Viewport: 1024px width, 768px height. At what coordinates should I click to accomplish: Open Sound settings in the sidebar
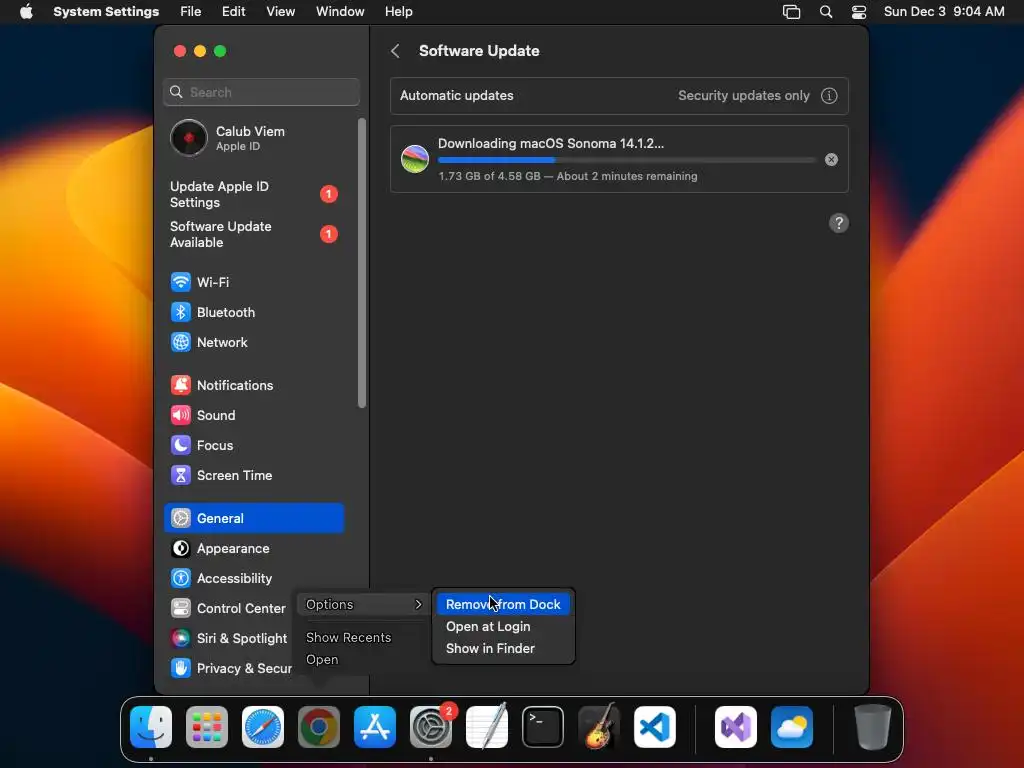[x=253, y=415]
